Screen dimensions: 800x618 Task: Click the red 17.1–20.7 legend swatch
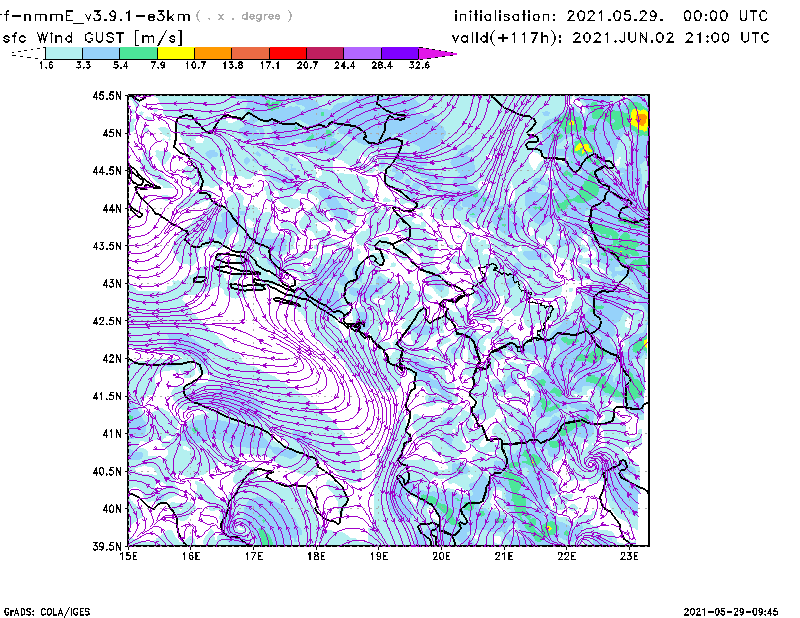click(287, 53)
